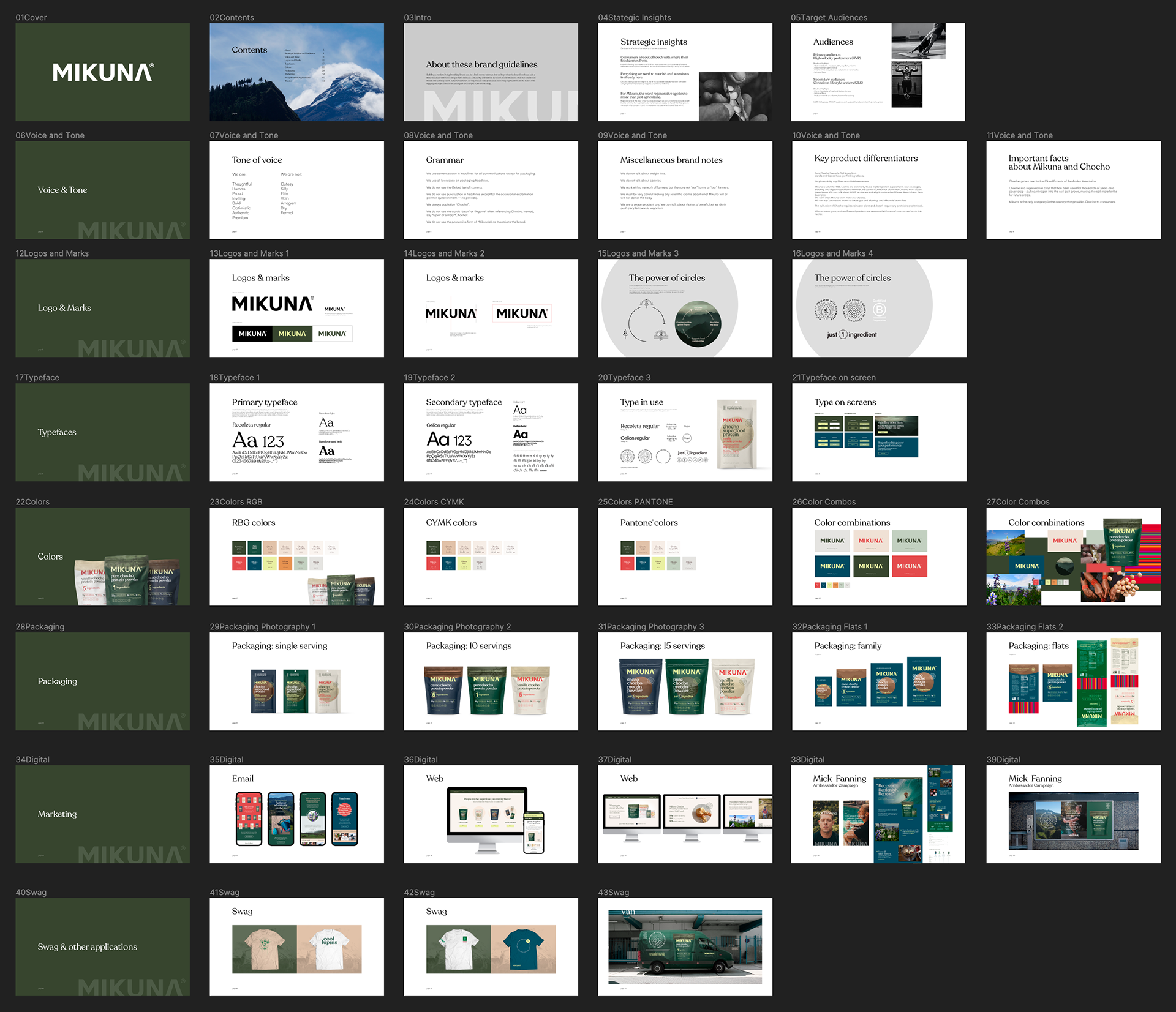
Task: Click the '16Logos and Marks 4' frame label
Action: [832, 253]
